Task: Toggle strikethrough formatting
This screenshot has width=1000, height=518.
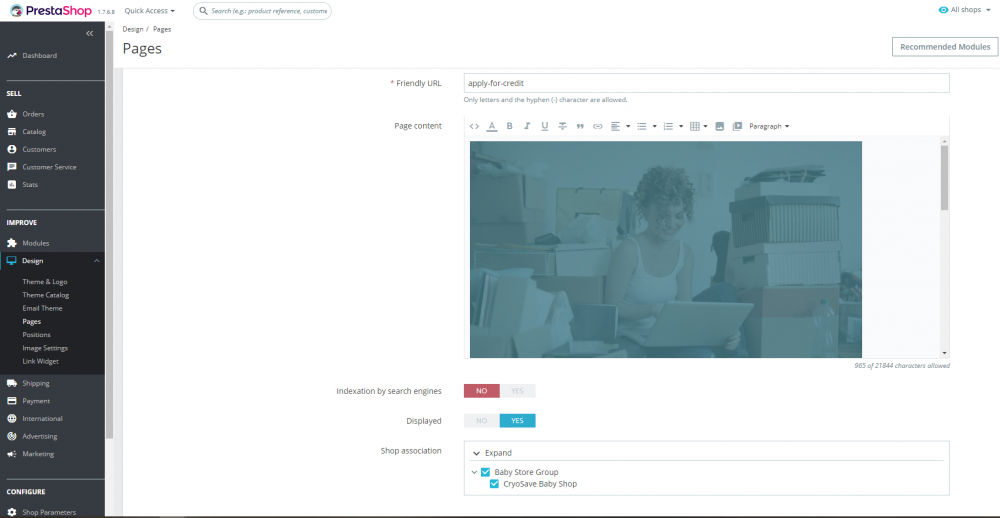Action: tap(562, 126)
